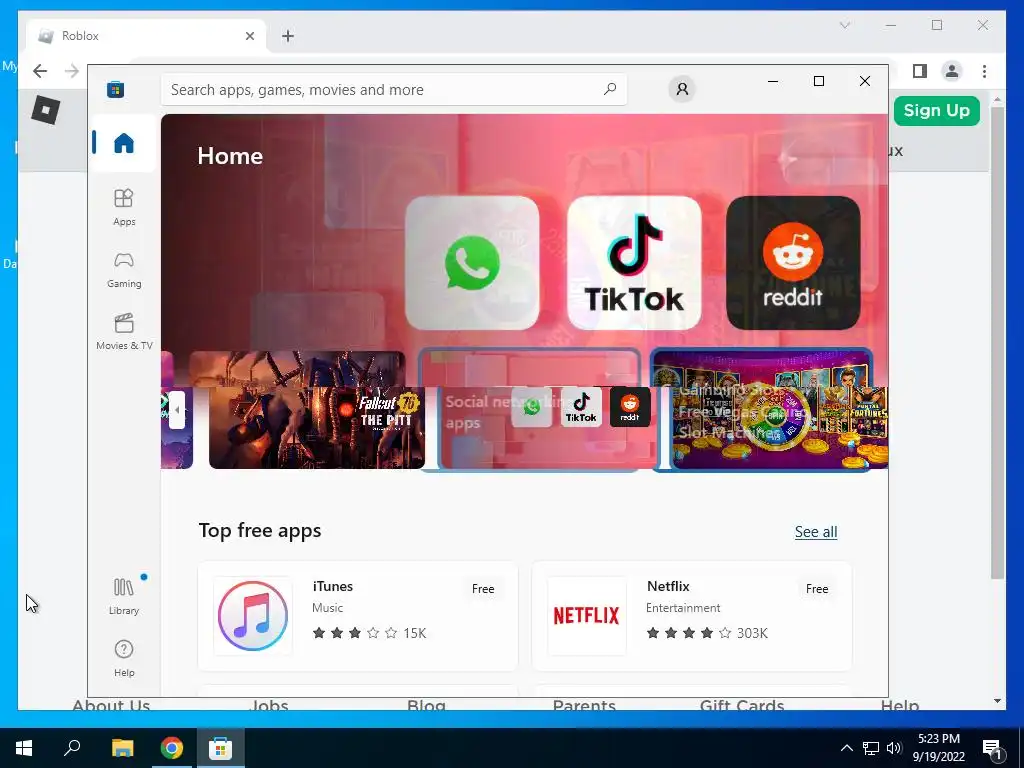
Task: Open Help in Store sidebar
Action: click(124, 658)
